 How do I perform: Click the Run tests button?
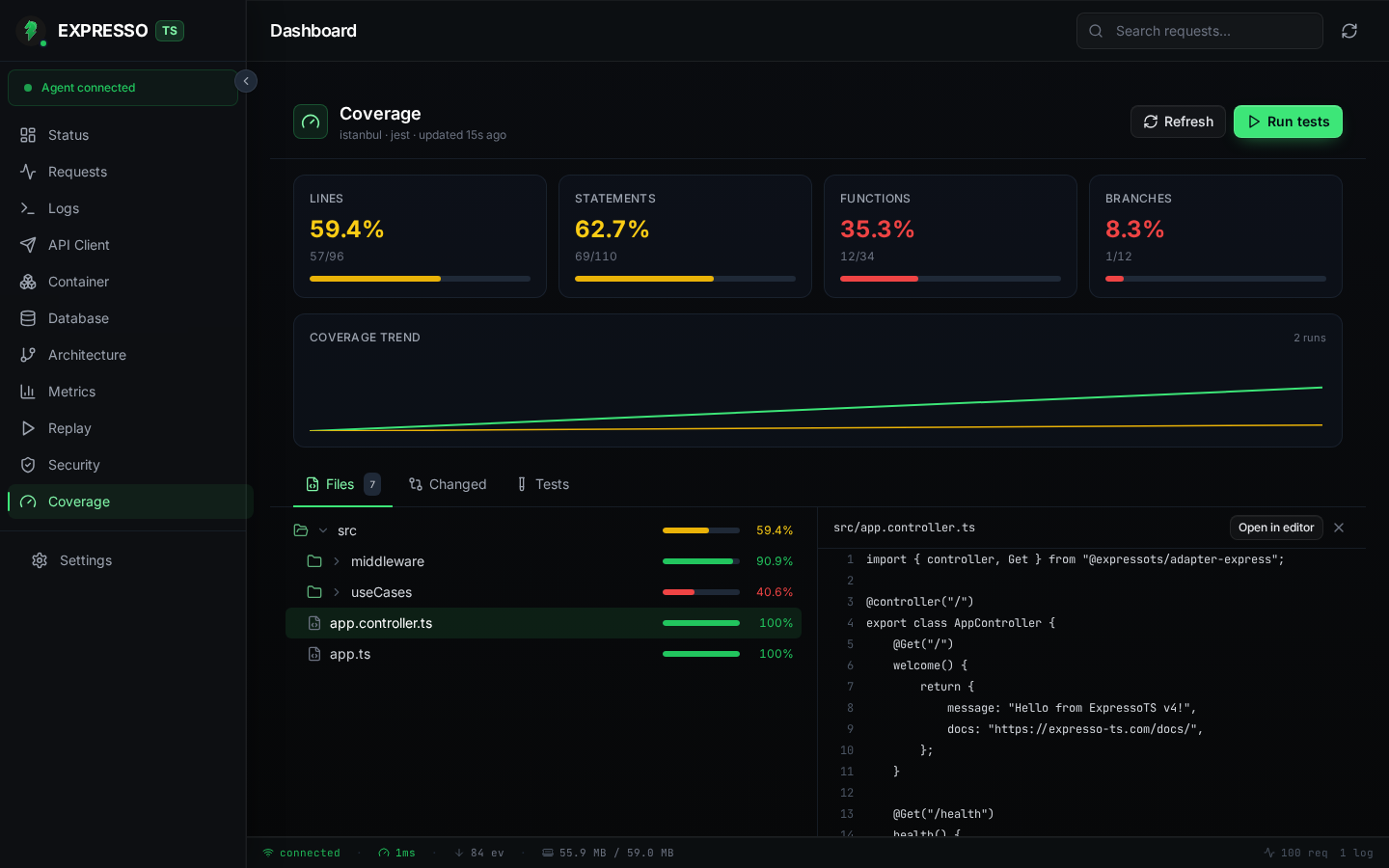click(x=1288, y=122)
